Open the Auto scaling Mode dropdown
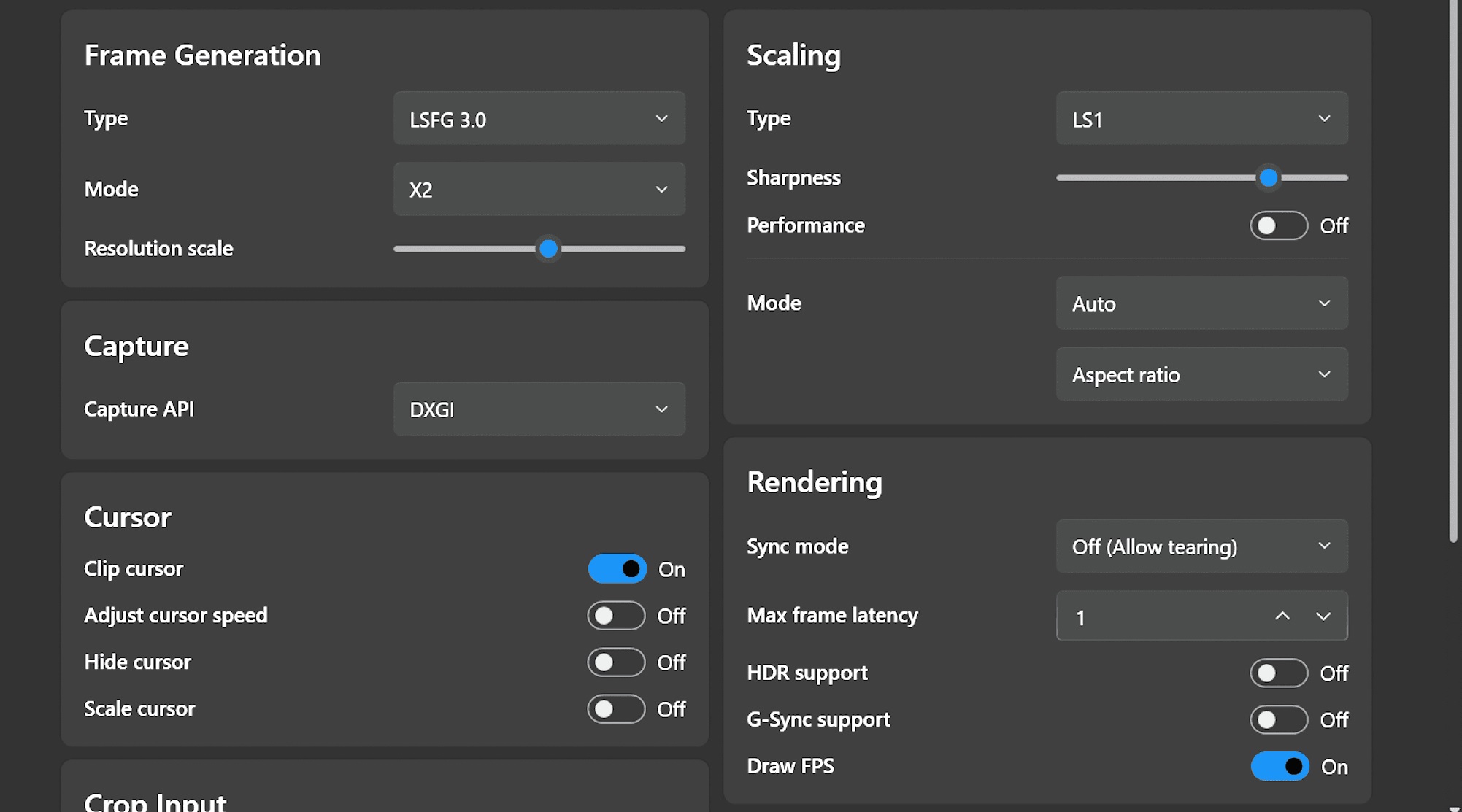The width and height of the screenshot is (1462, 812). 1201,303
